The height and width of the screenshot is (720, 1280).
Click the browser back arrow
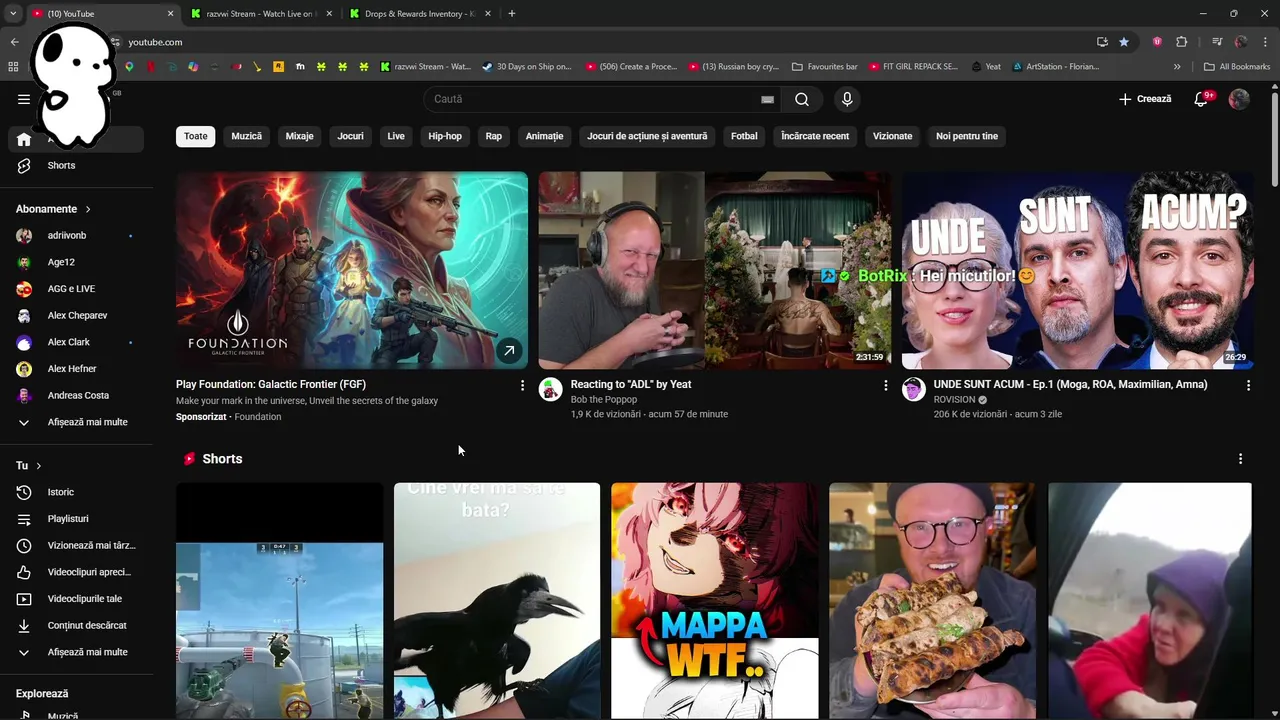pyautogui.click(x=14, y=42)
